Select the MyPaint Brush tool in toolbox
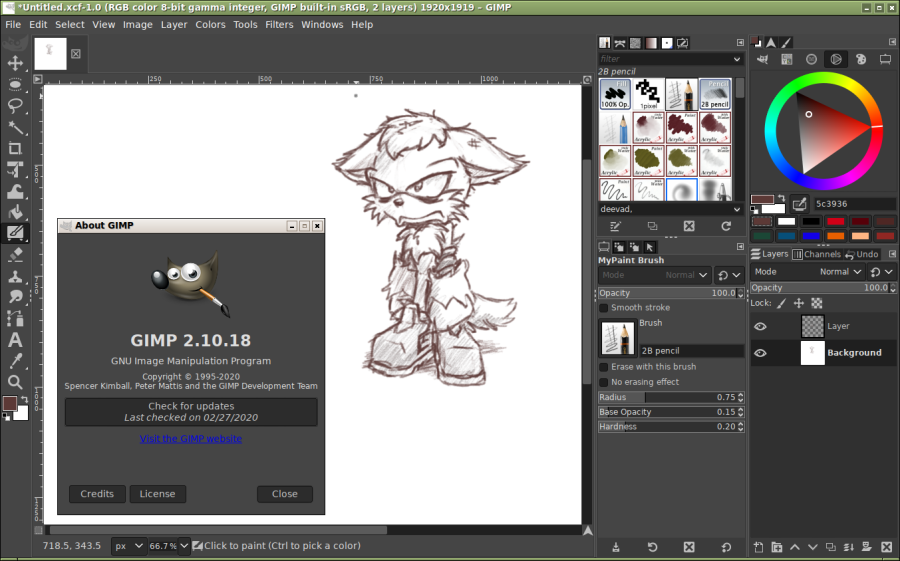900x561 pixels. 15,233
